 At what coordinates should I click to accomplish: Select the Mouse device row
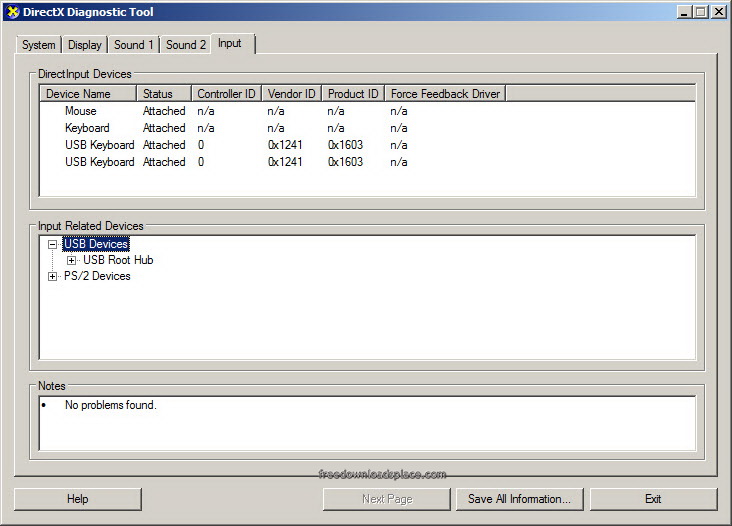81,111
